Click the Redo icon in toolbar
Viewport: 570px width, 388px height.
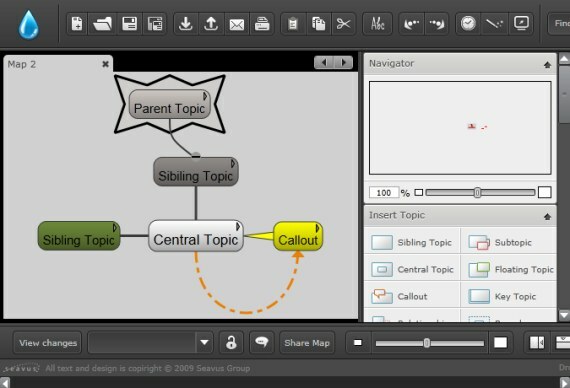click(x=437, y=24)
